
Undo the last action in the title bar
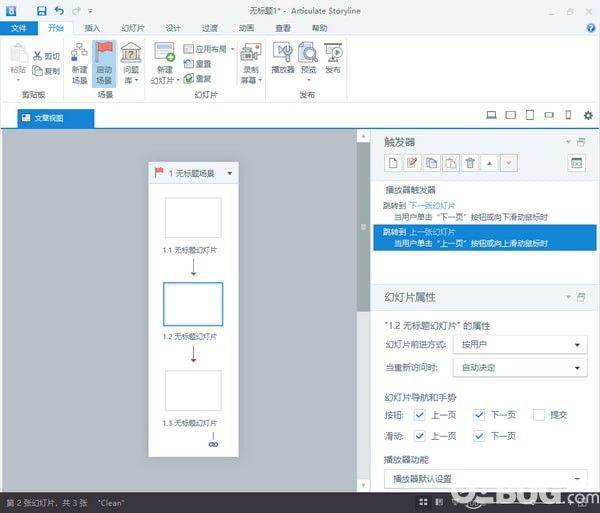pyautogui.click(x=59, y=11)
